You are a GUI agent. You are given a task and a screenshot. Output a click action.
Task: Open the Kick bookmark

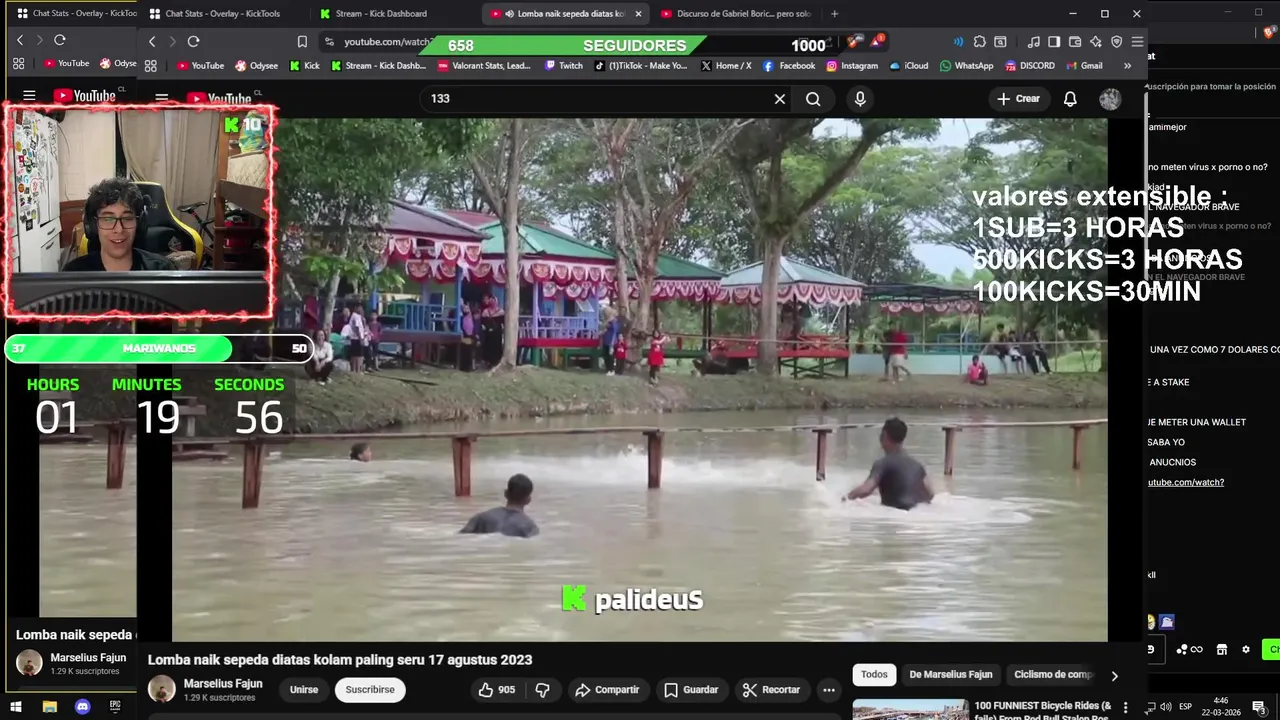click(304, 66)
